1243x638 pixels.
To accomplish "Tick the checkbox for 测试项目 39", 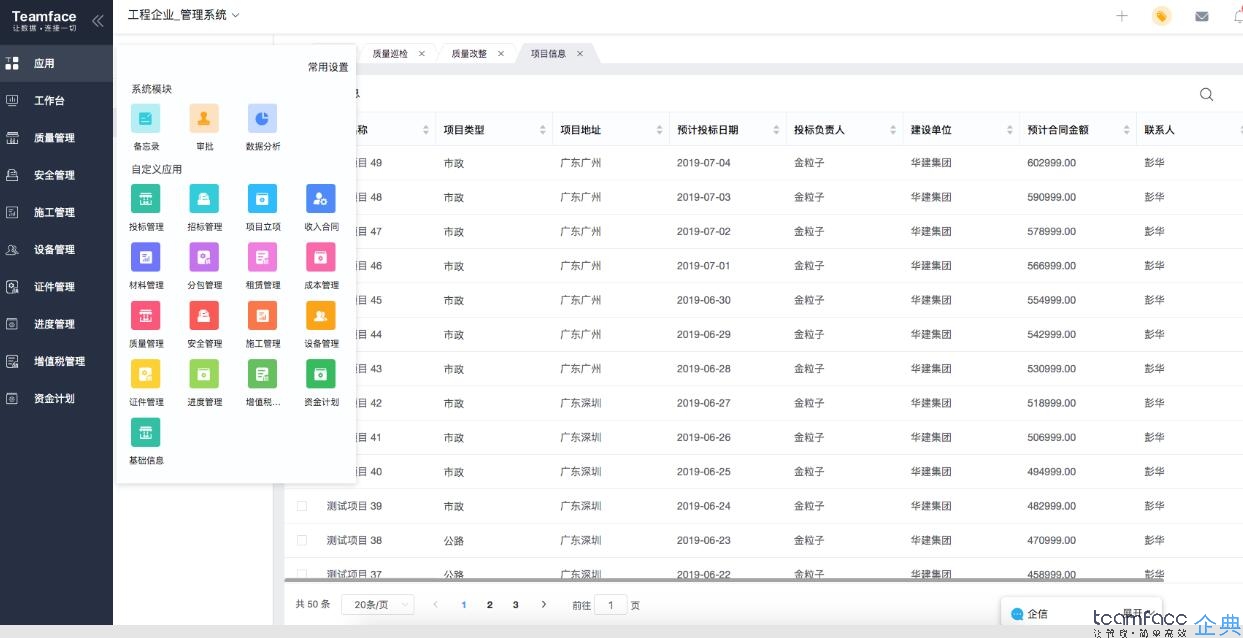I will [x=302, y=506].
